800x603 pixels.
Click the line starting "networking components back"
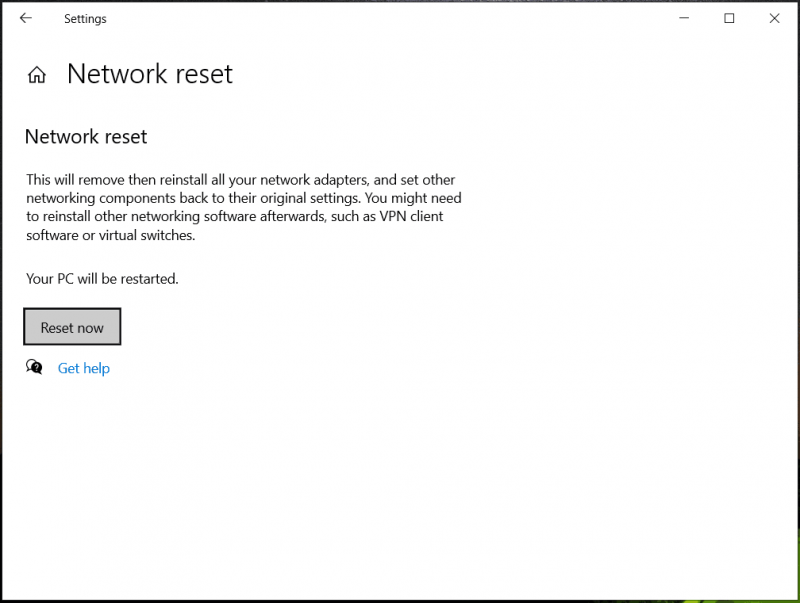(244, 198)
